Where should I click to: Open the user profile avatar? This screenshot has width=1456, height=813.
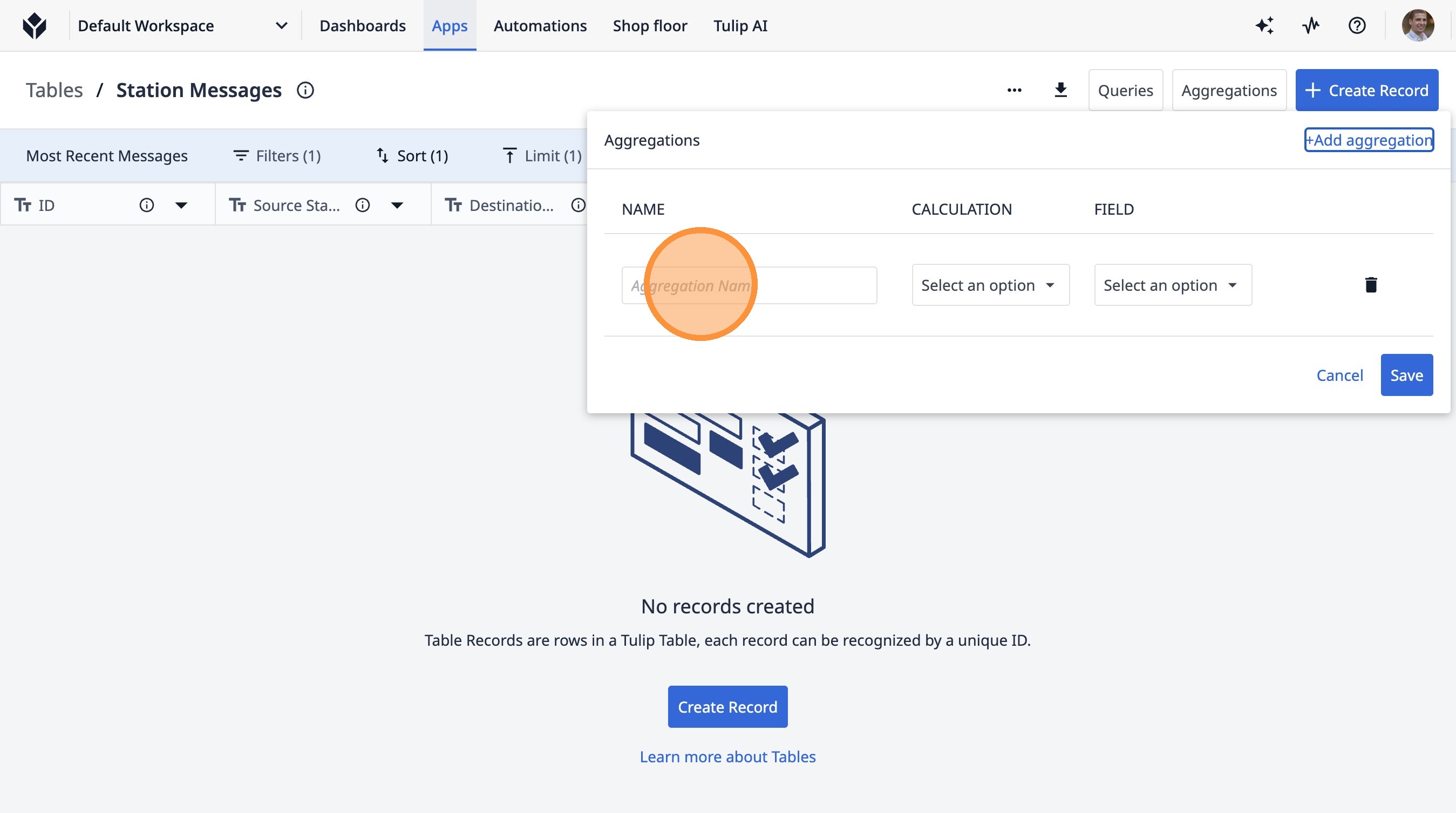pyautogui.click(x=1417, y=26)
